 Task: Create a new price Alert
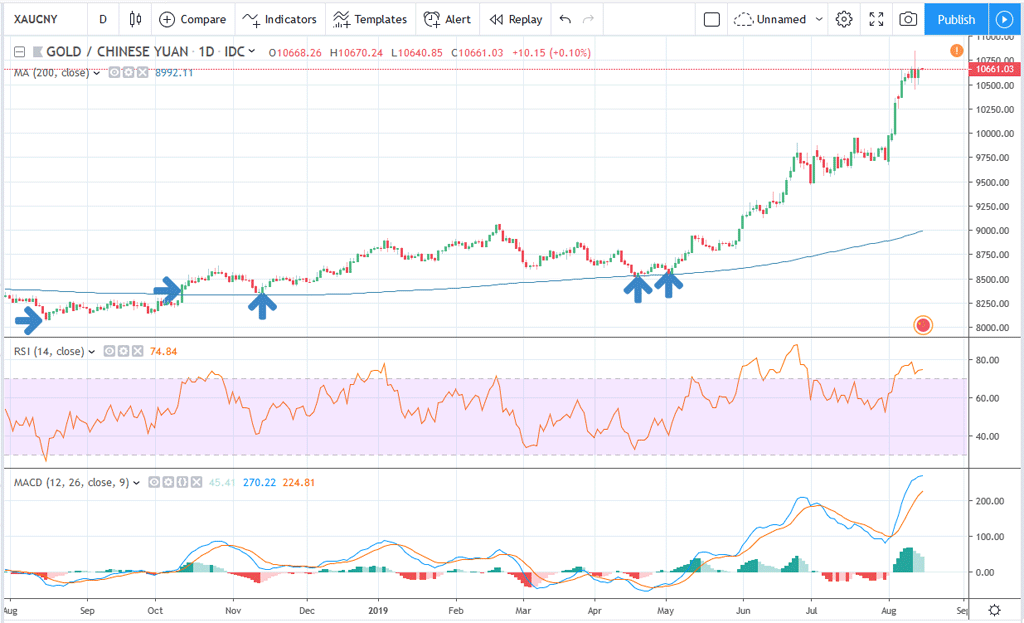(x=446, y=19)
